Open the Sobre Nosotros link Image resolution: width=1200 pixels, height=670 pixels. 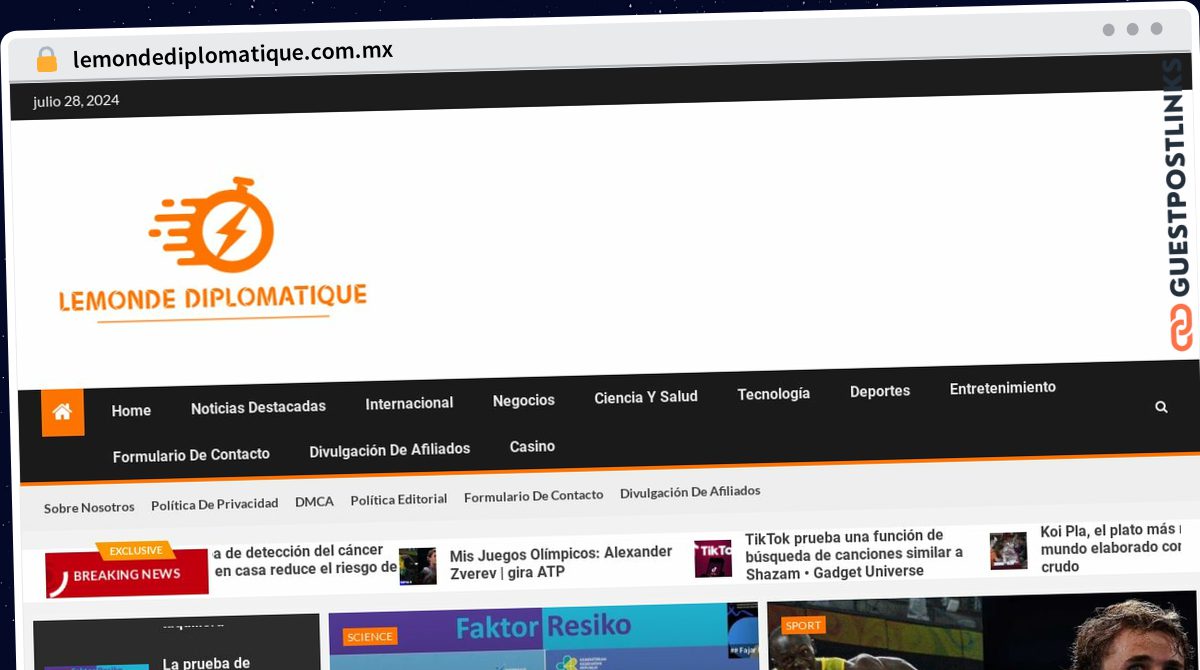coord(89,507)
